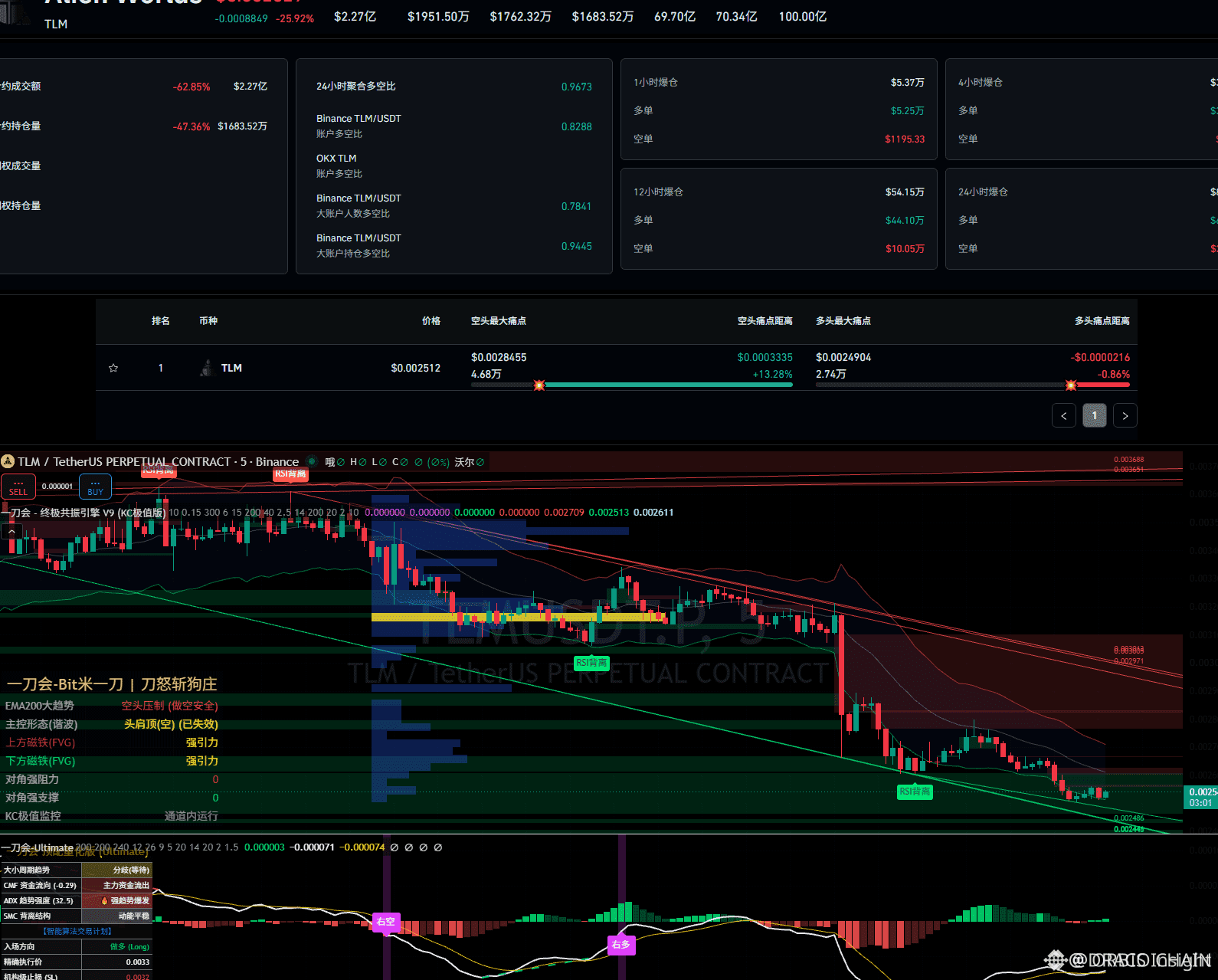Click the 1-hour liquidation total $5.37万

click(908, 82)
